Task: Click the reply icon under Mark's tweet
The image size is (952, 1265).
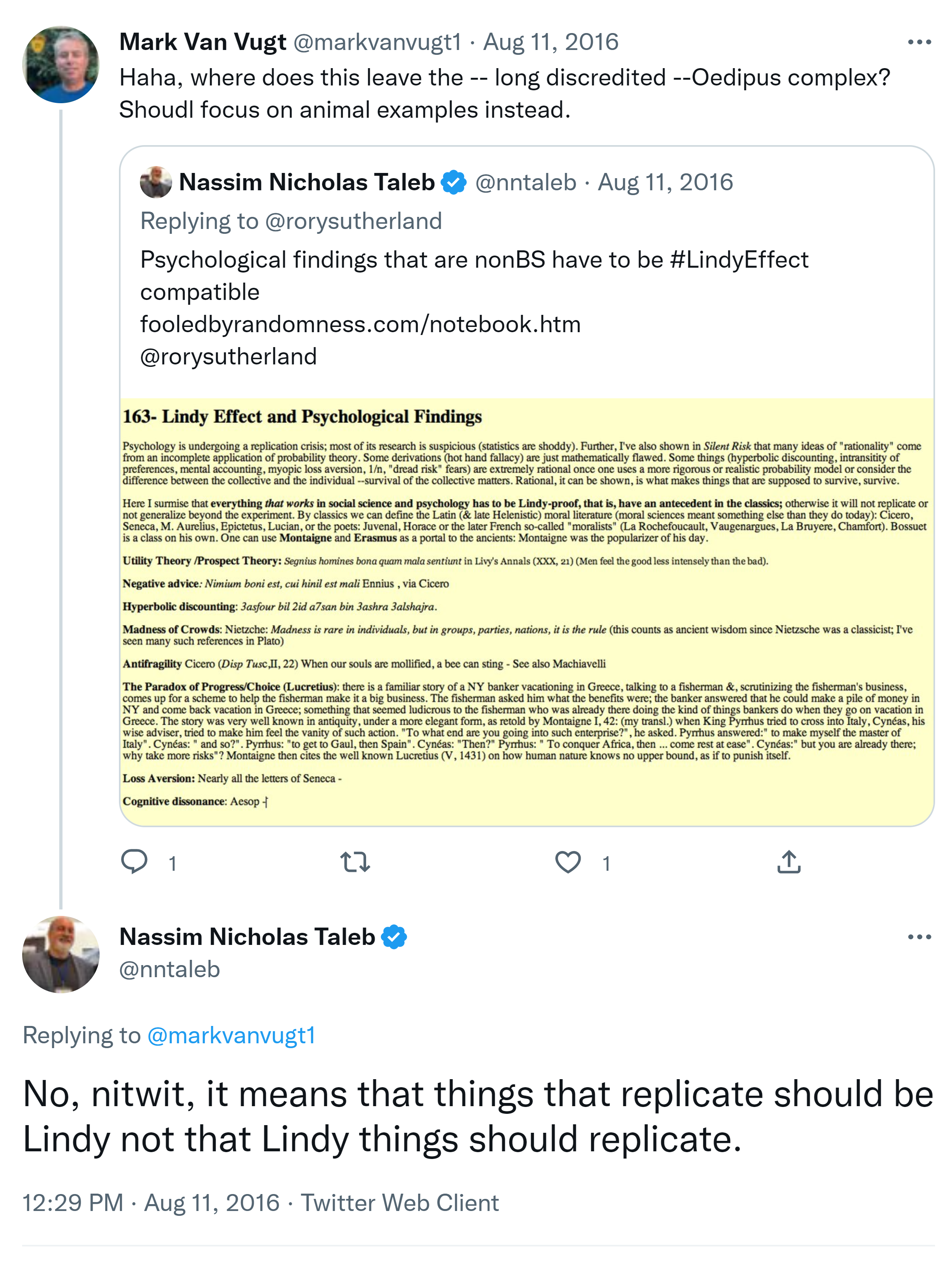Action: point(134,862)
